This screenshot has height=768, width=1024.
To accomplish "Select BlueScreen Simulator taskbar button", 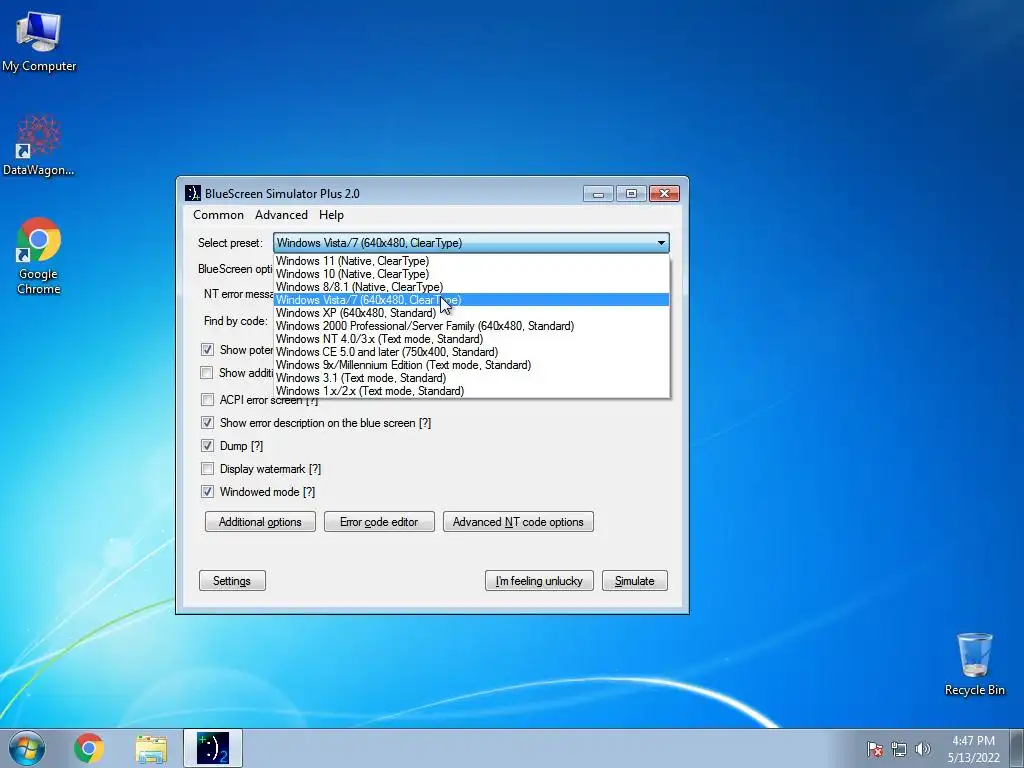I will 213,748.
